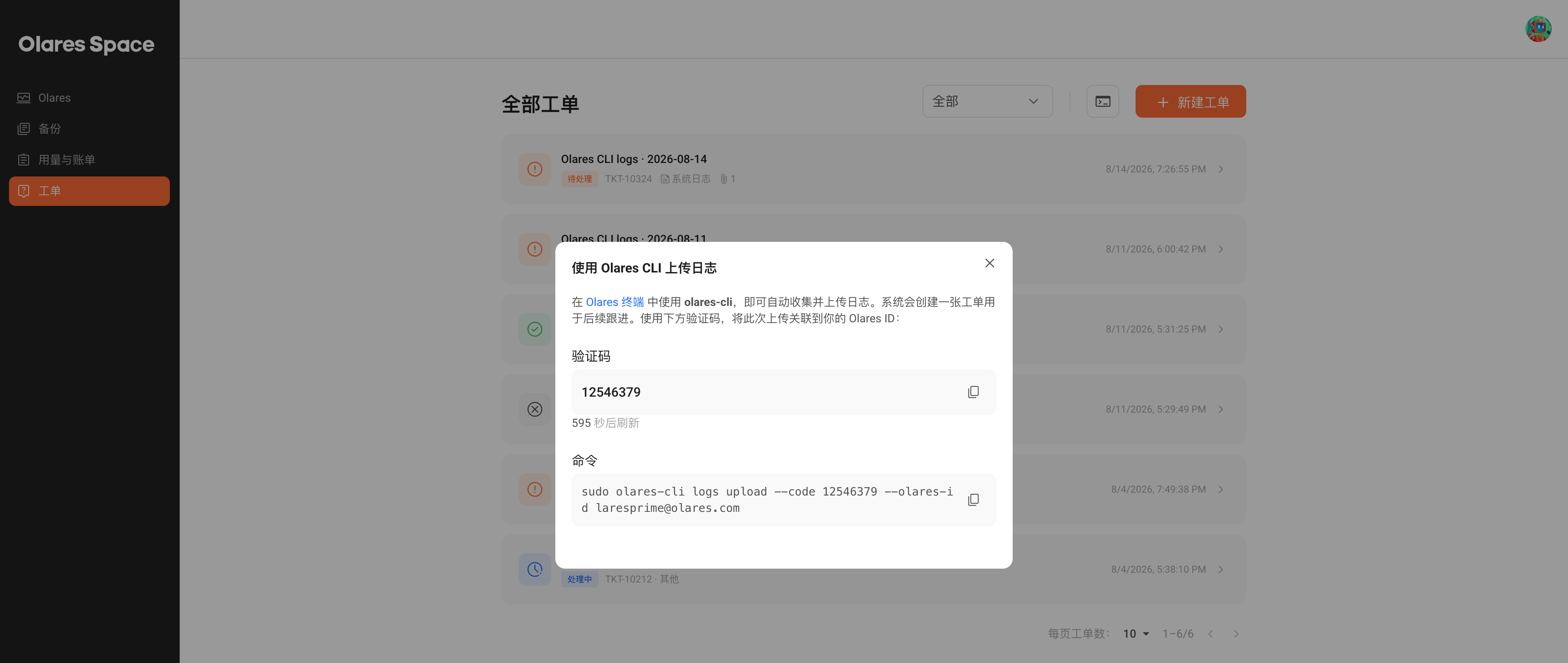Click alert icon of the 7:49:38 PM ticket
This screenshot has width=1568, height=663.
click(535, 489)
